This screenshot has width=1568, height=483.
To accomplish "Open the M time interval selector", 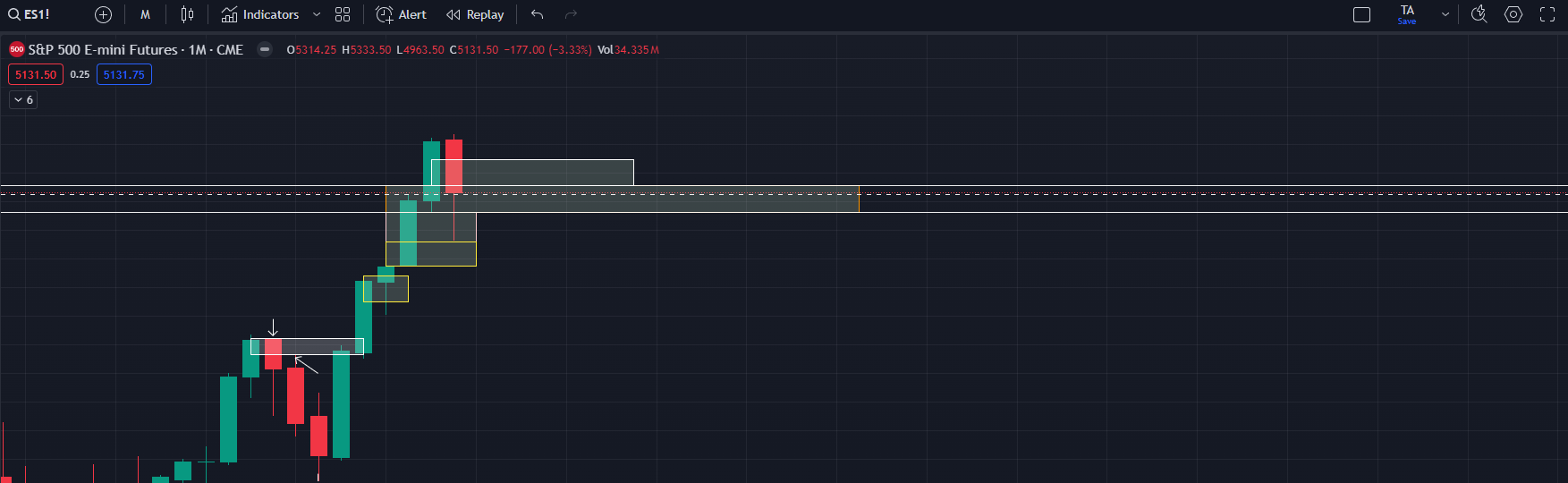I will point(145,14).
